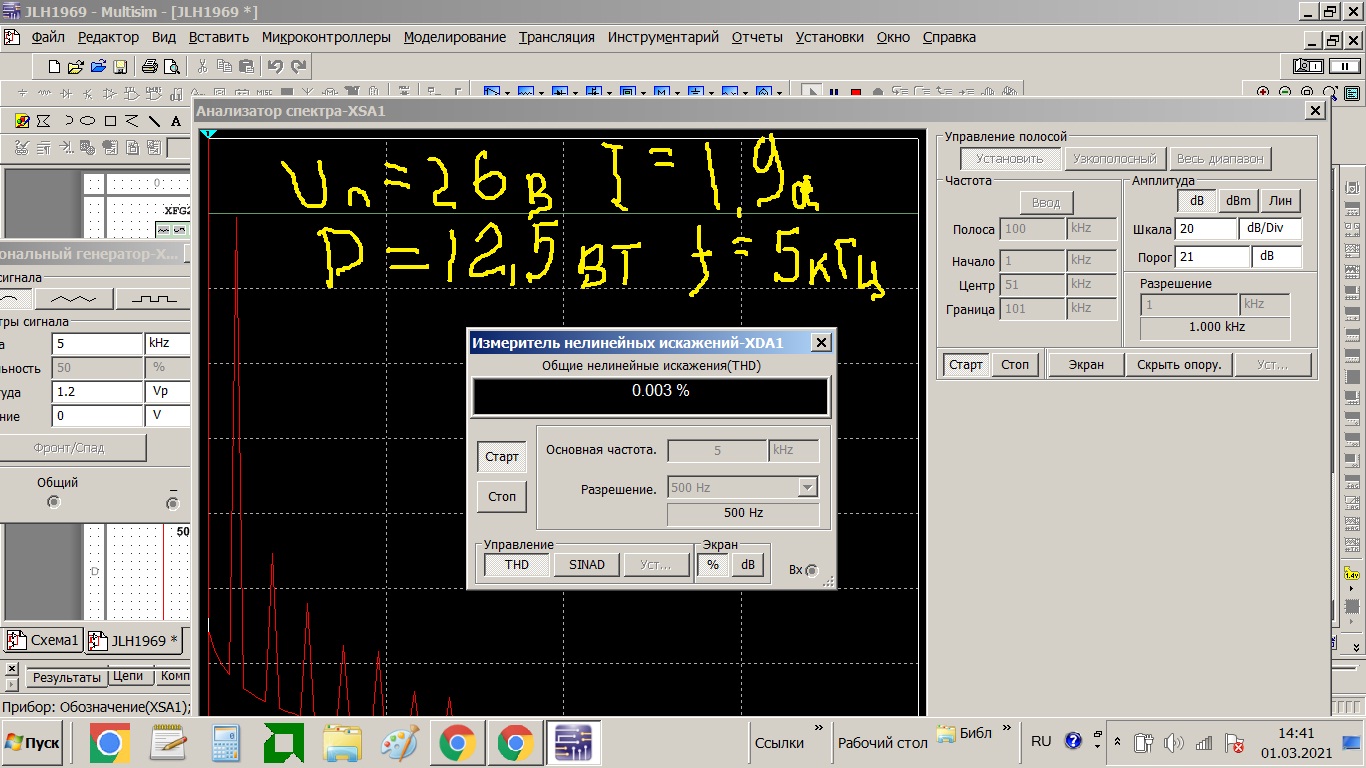The width and height of the screenshot is (1366, 768).
Task: Select triangle waveform in function generator
Action: pos(74,299)
